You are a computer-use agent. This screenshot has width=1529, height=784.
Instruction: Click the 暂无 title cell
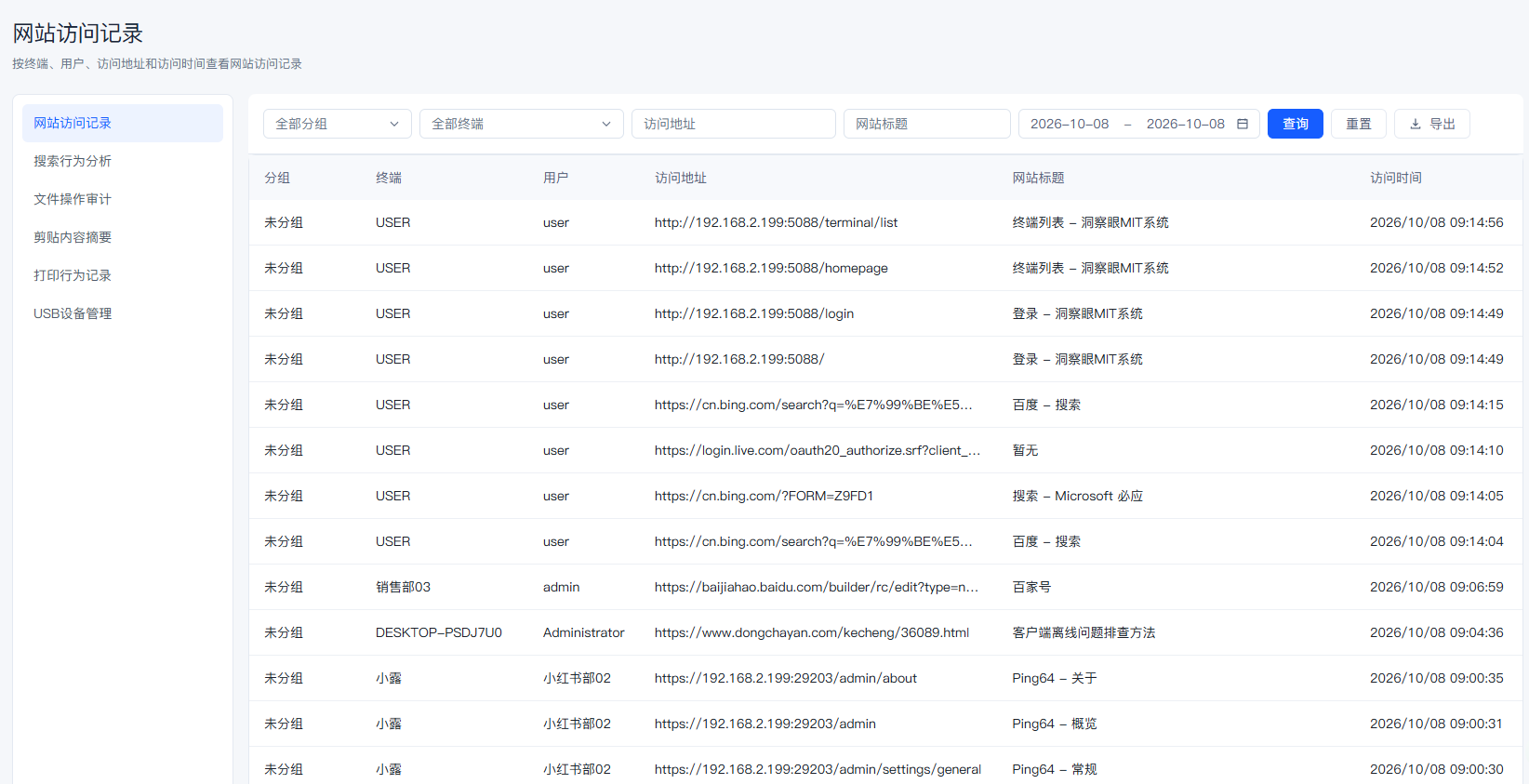pos(1025,450)
